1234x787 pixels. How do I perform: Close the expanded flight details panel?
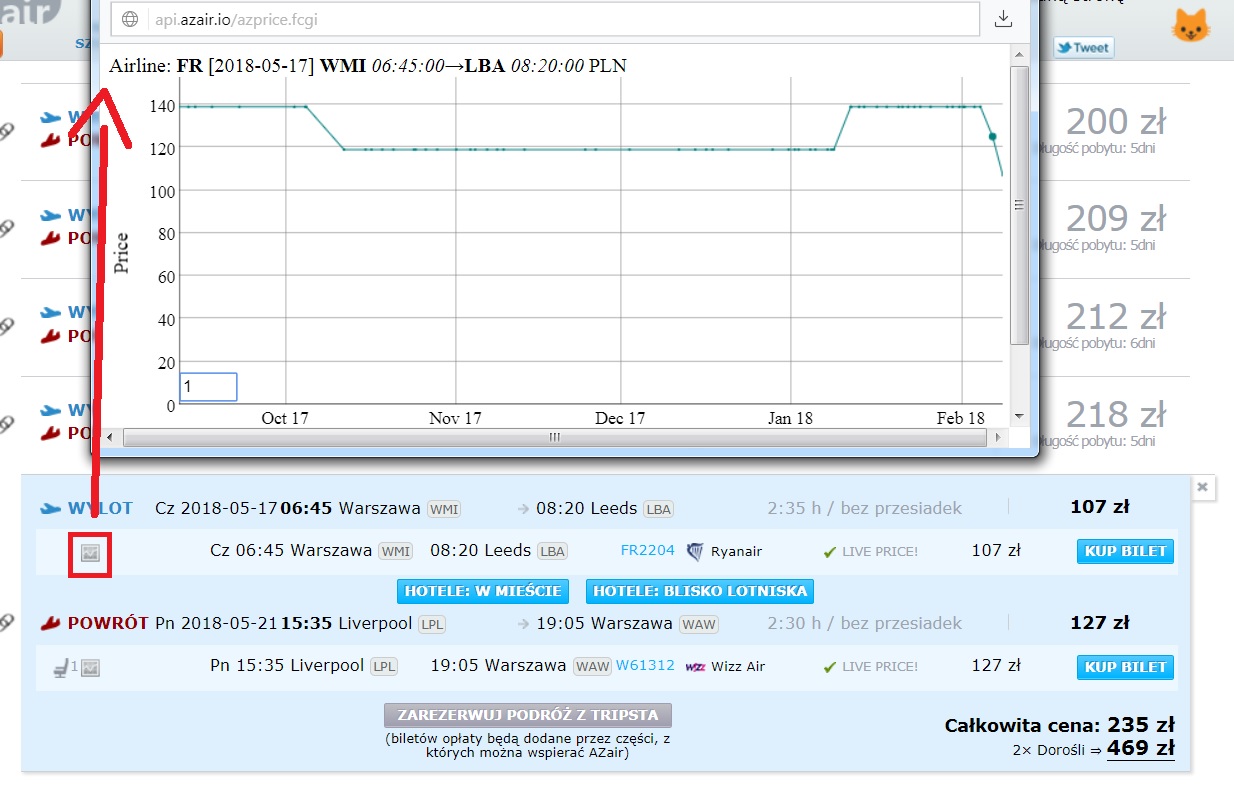click(1203, 487)
